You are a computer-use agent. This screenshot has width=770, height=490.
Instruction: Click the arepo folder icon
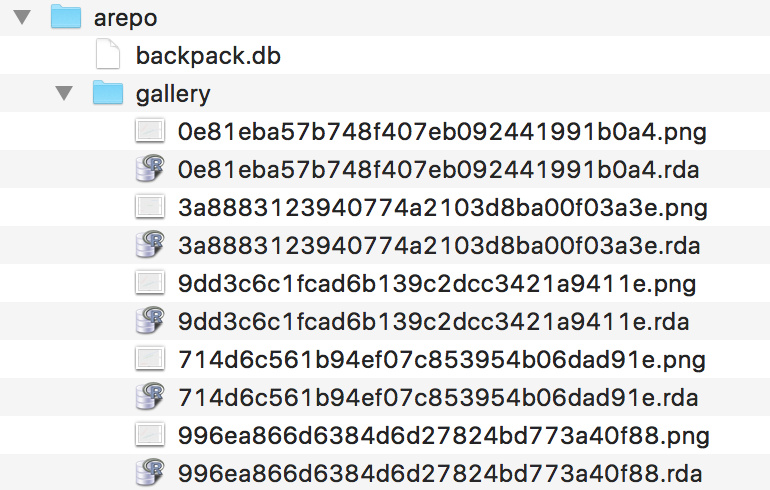coord(65,17)
